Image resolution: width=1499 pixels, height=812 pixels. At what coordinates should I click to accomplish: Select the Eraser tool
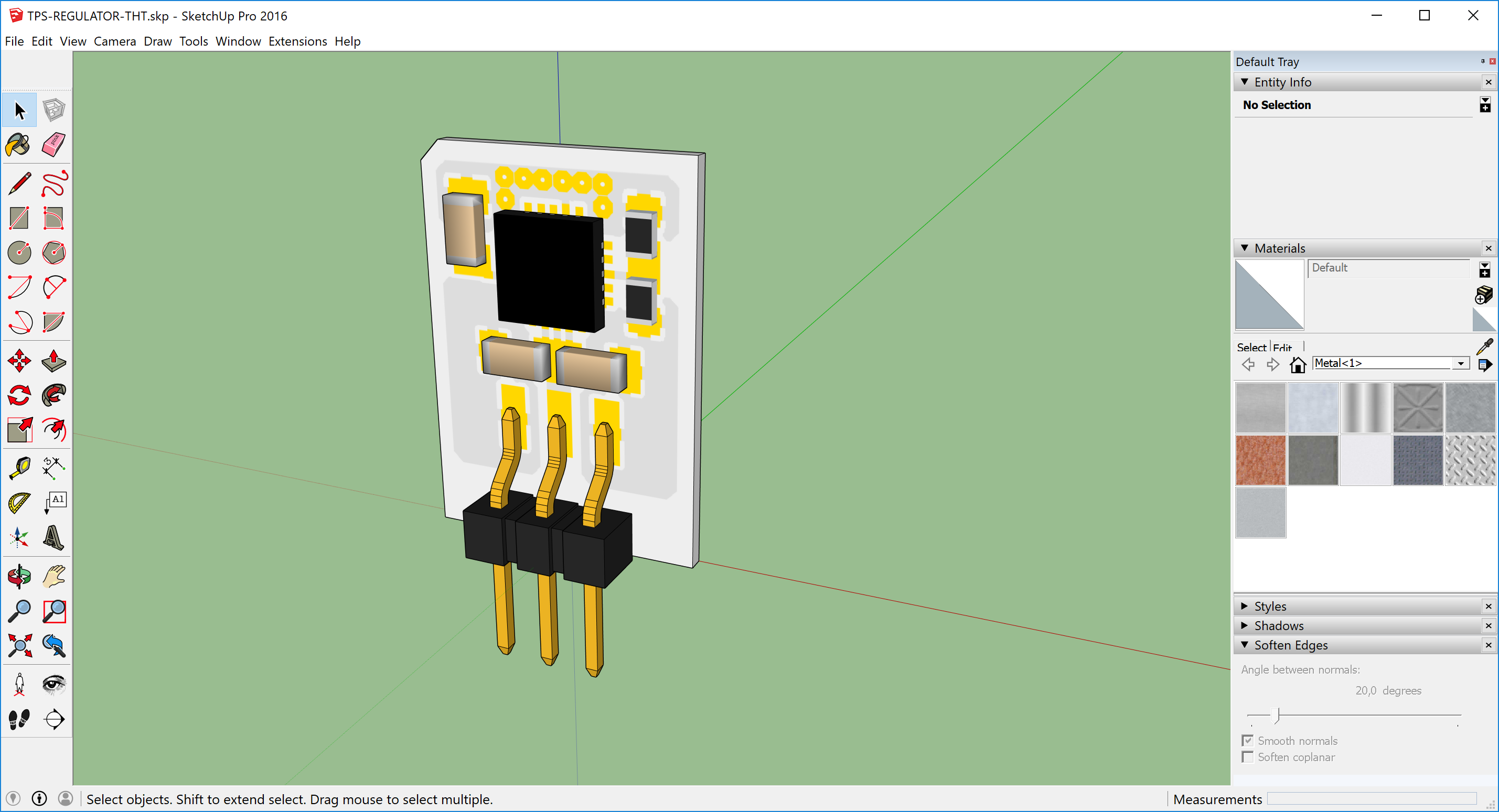(53, 145)
